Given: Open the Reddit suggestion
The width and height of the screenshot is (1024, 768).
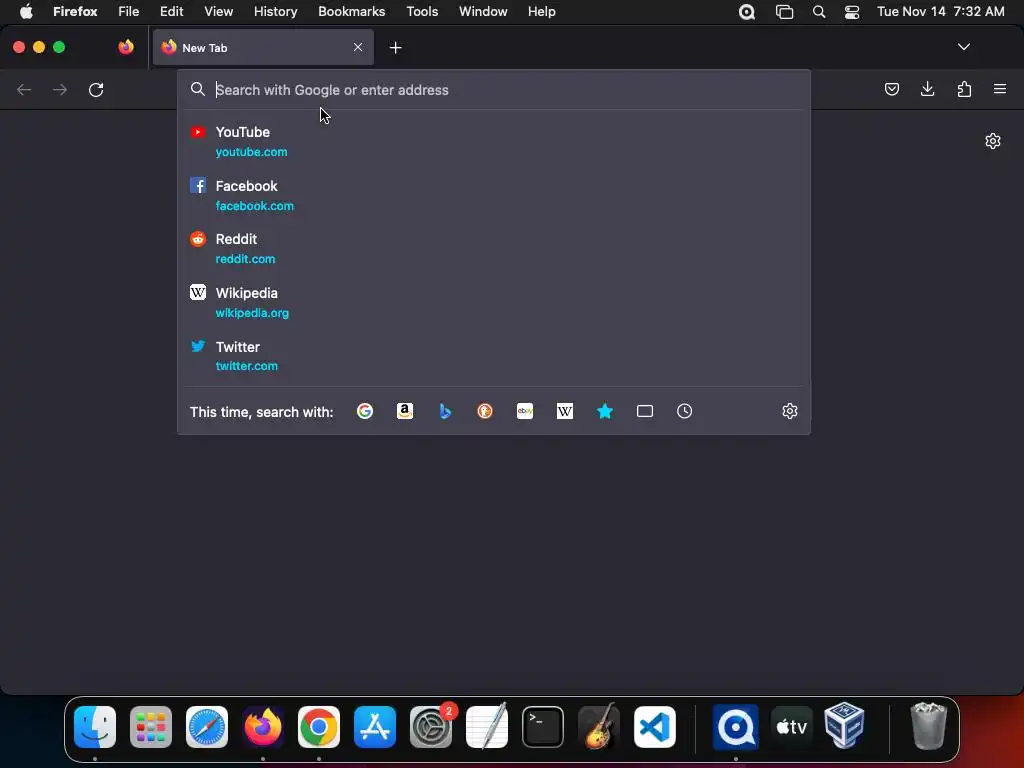Looking at the screenshot, I should point(494,249).
